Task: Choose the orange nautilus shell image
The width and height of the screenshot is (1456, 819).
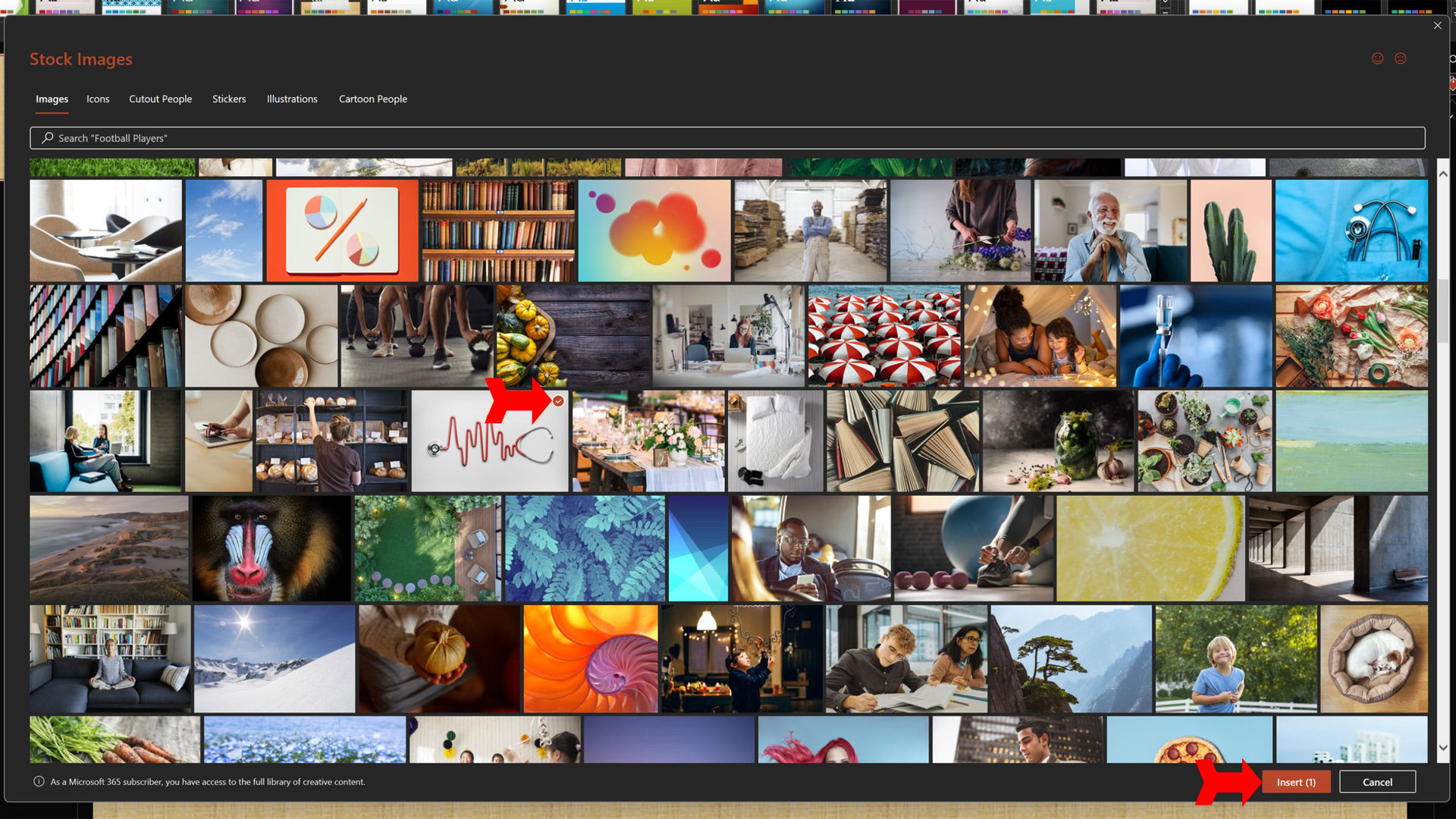Action: click(x=590, y=658)
